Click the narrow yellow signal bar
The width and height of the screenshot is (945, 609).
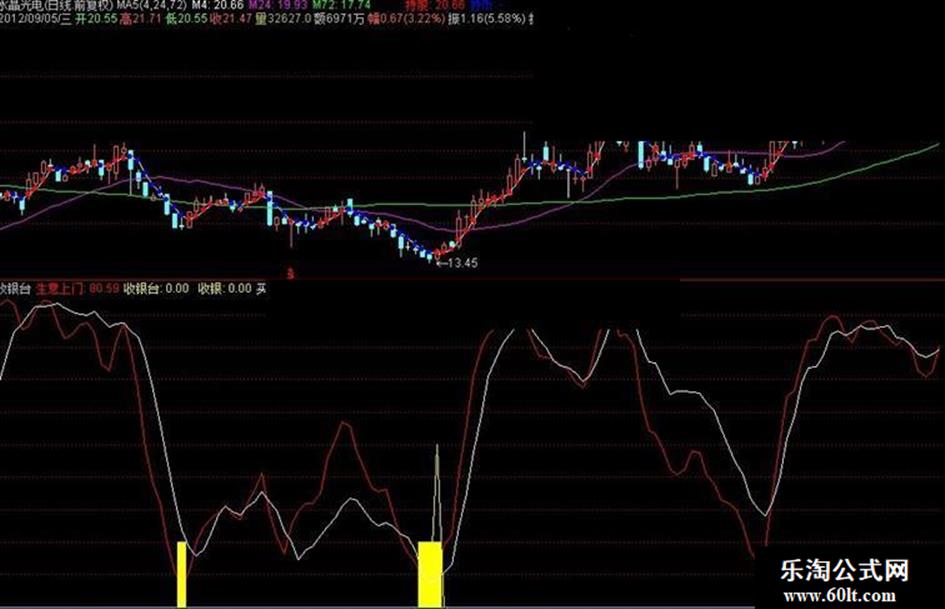(181, 574)
